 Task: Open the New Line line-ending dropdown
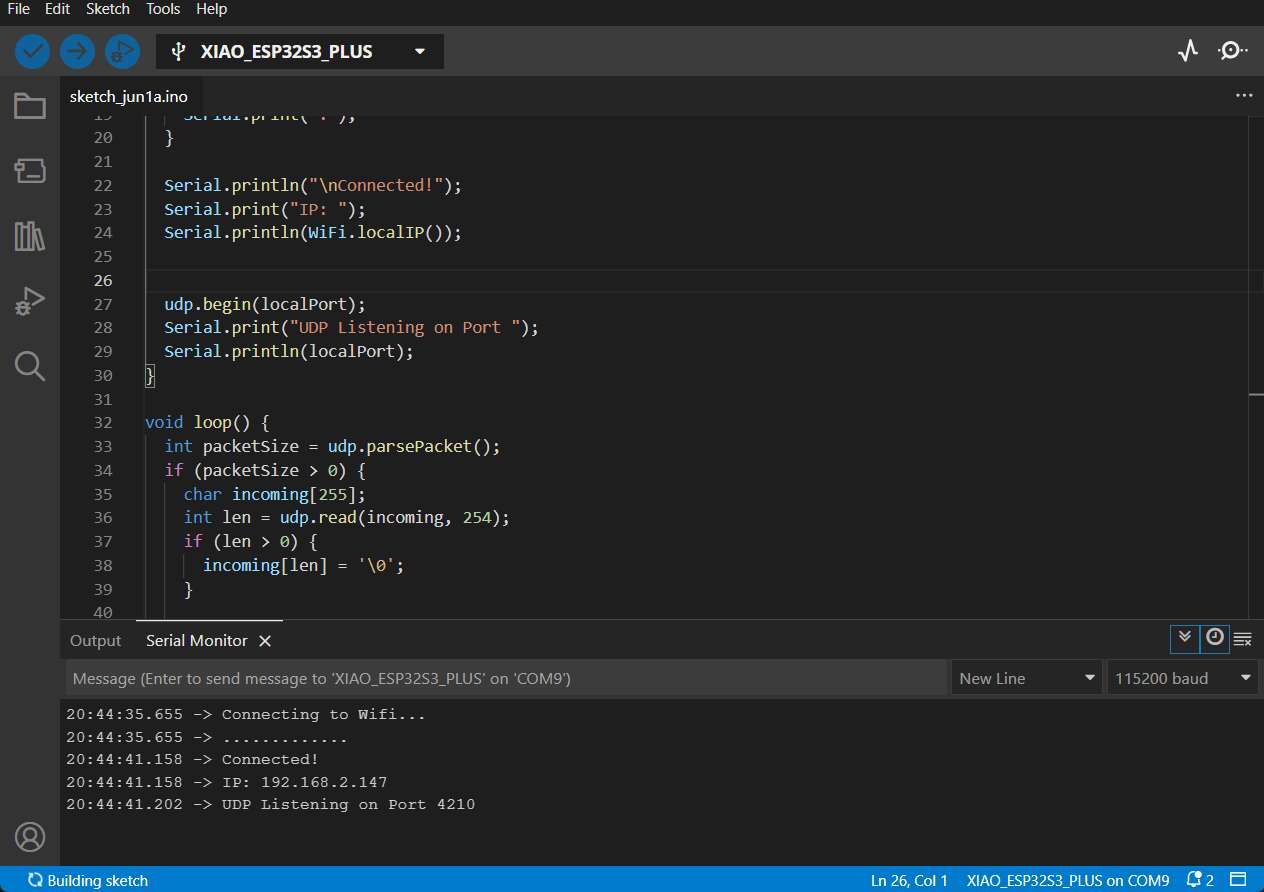pyautogui.click(x=1026, y=678)
